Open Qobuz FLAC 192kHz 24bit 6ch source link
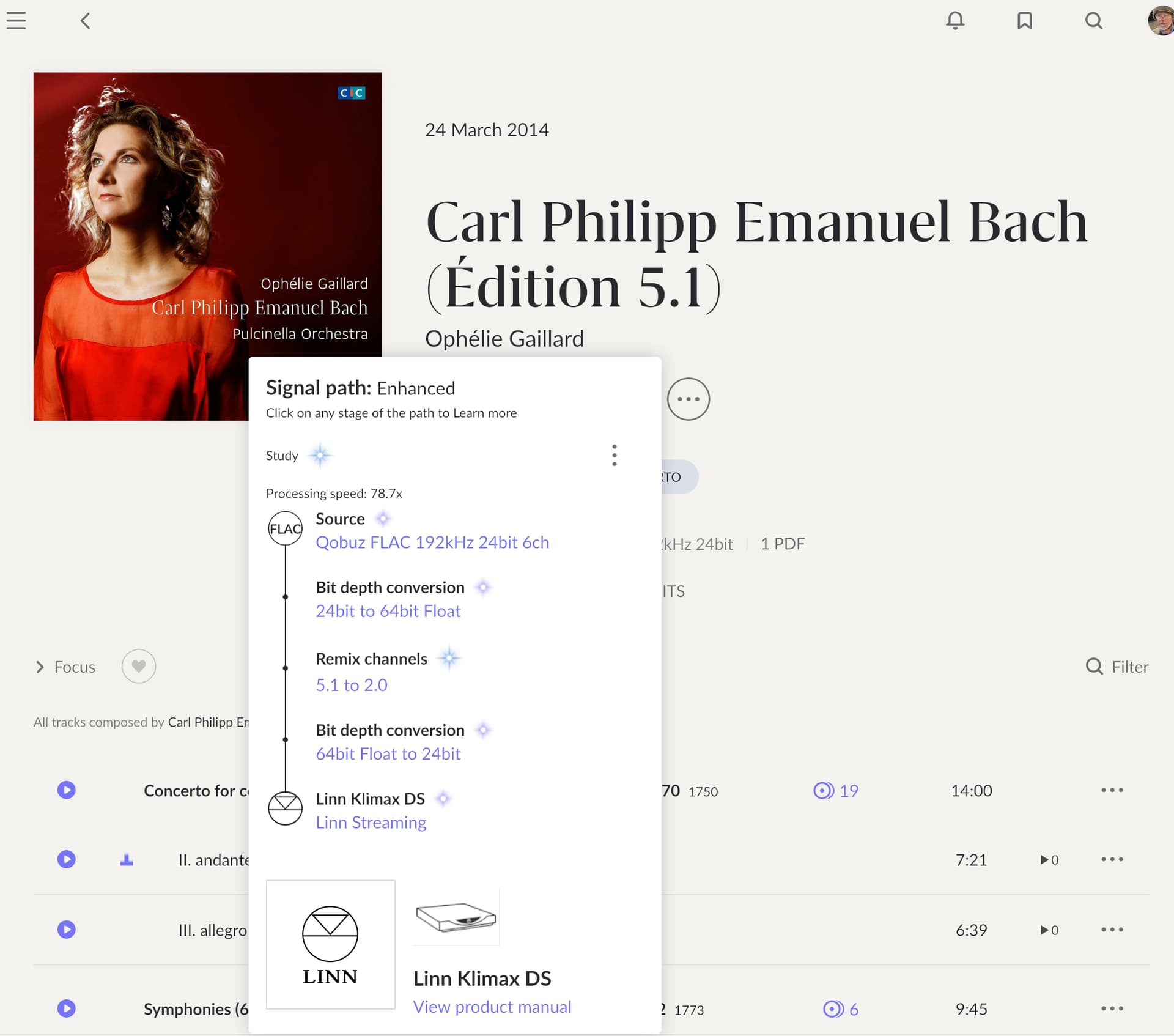Viewport: 1174px width, 1036px height. 432,542
